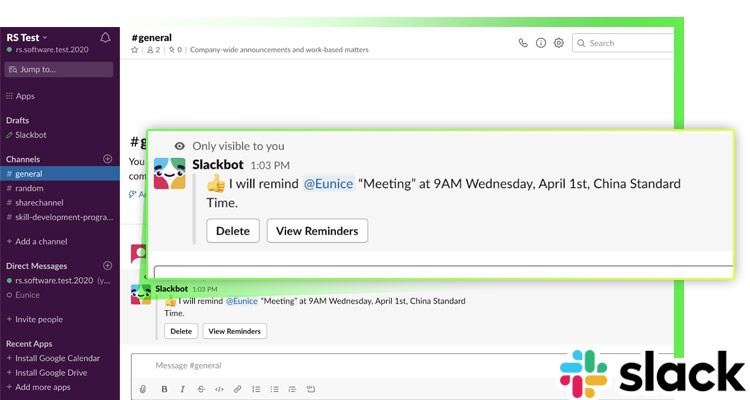Screen dimensions: 750x400
Task: Start a call with the phone icon
Action: point(523,43)
